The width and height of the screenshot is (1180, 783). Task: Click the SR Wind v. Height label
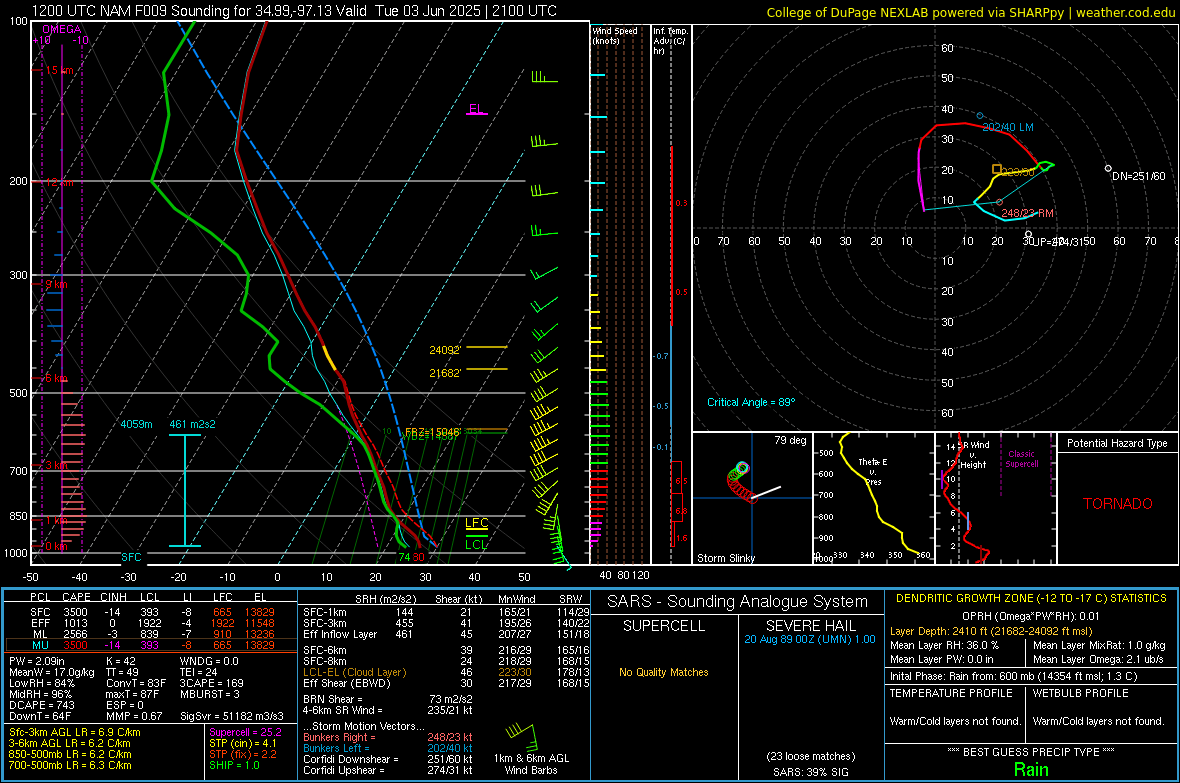pyautogui.click(x=975, y=455)
